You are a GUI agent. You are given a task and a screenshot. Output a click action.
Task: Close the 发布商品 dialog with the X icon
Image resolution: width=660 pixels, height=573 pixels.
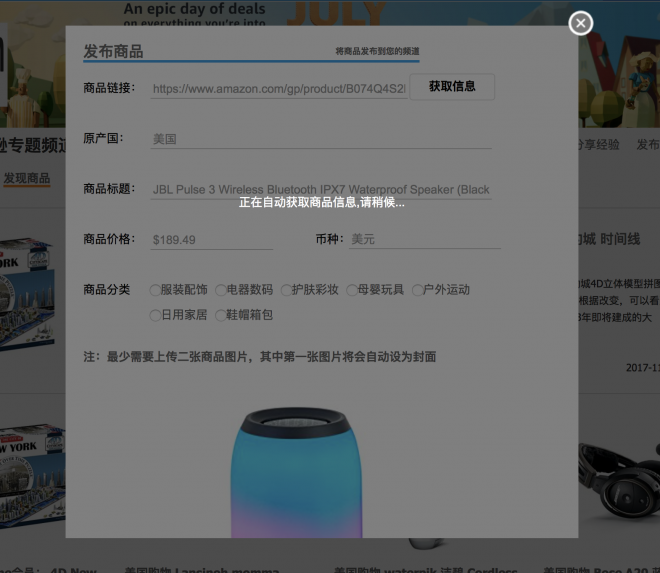(x=580, y=23)
